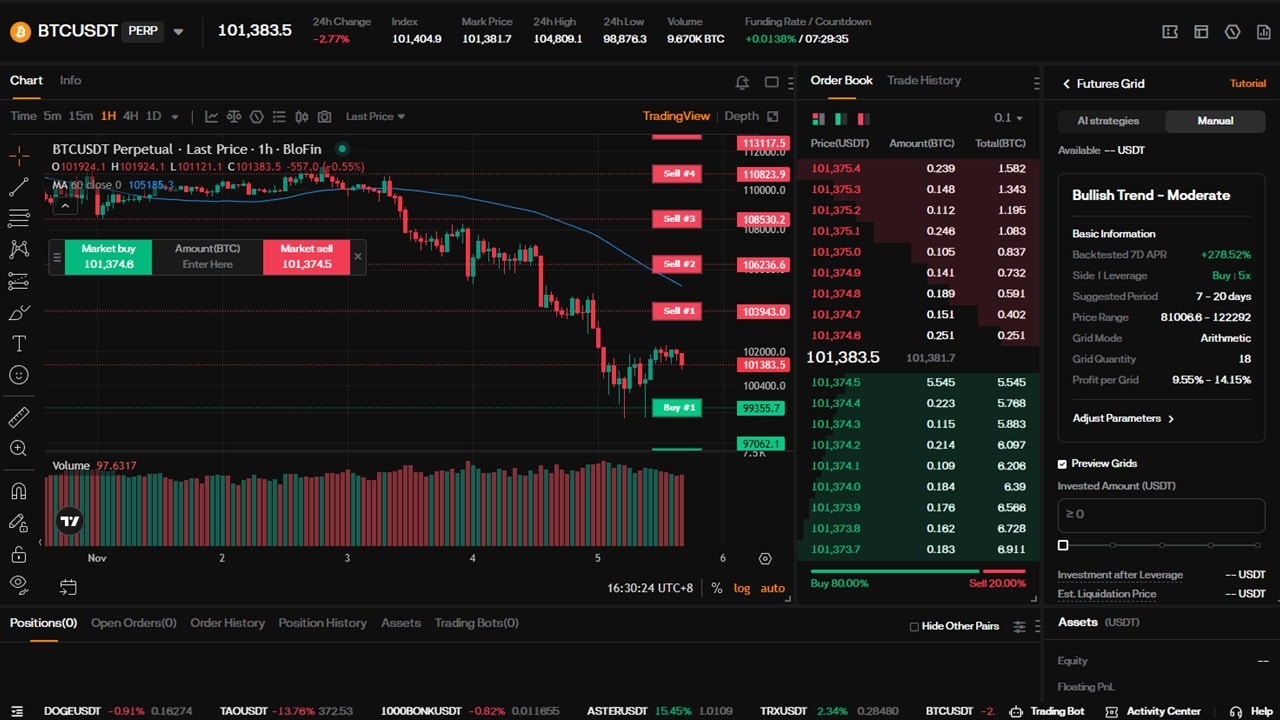Toggle the Preview Grids checkbox
The image size is (1280, 720).
(x=1063, y=464)
